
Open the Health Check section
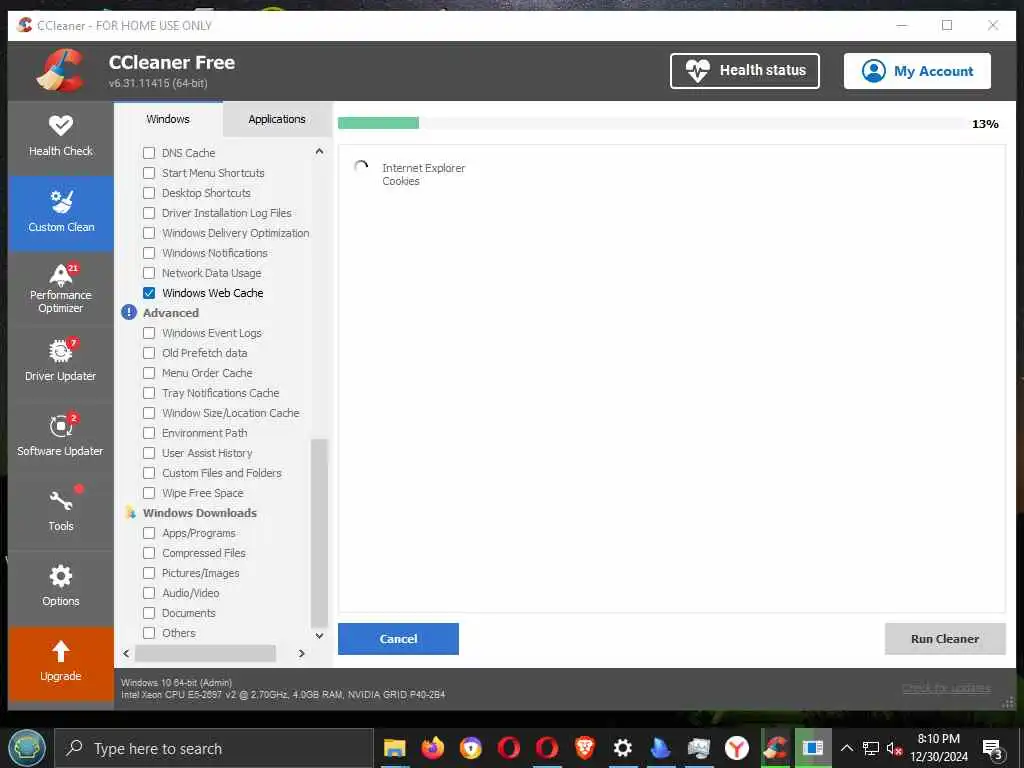61,137
